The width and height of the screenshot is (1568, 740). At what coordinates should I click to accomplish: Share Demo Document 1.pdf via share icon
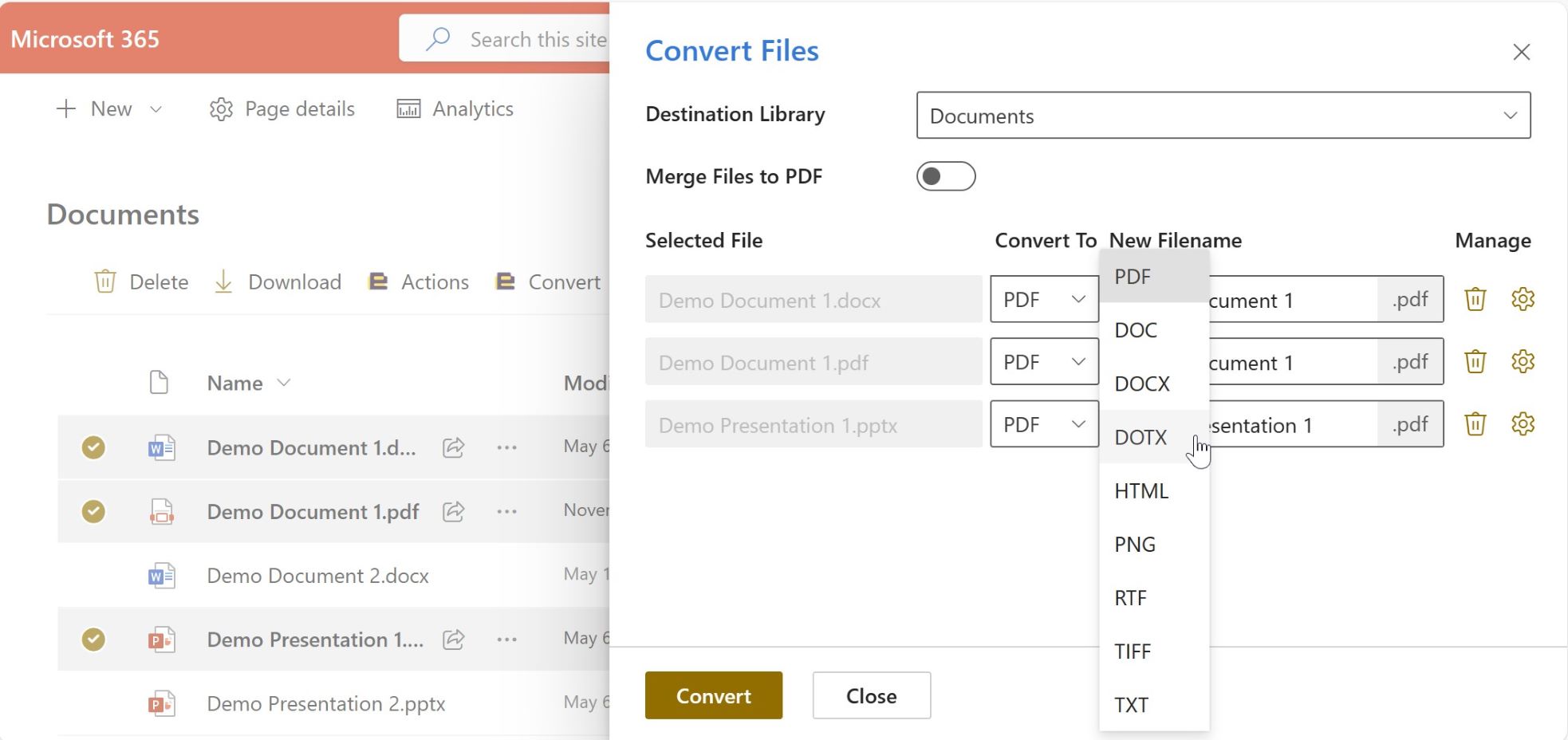click(x=454, y=512)
